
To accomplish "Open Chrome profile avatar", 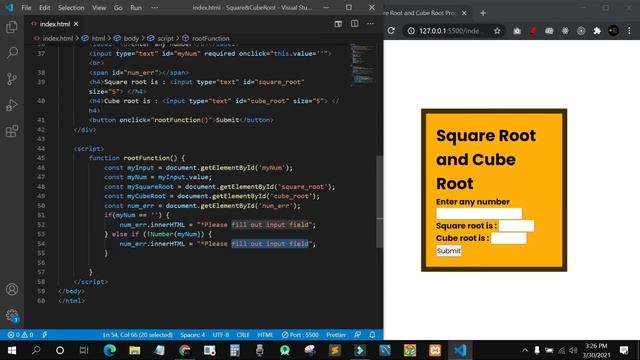I will coord(613,31).
